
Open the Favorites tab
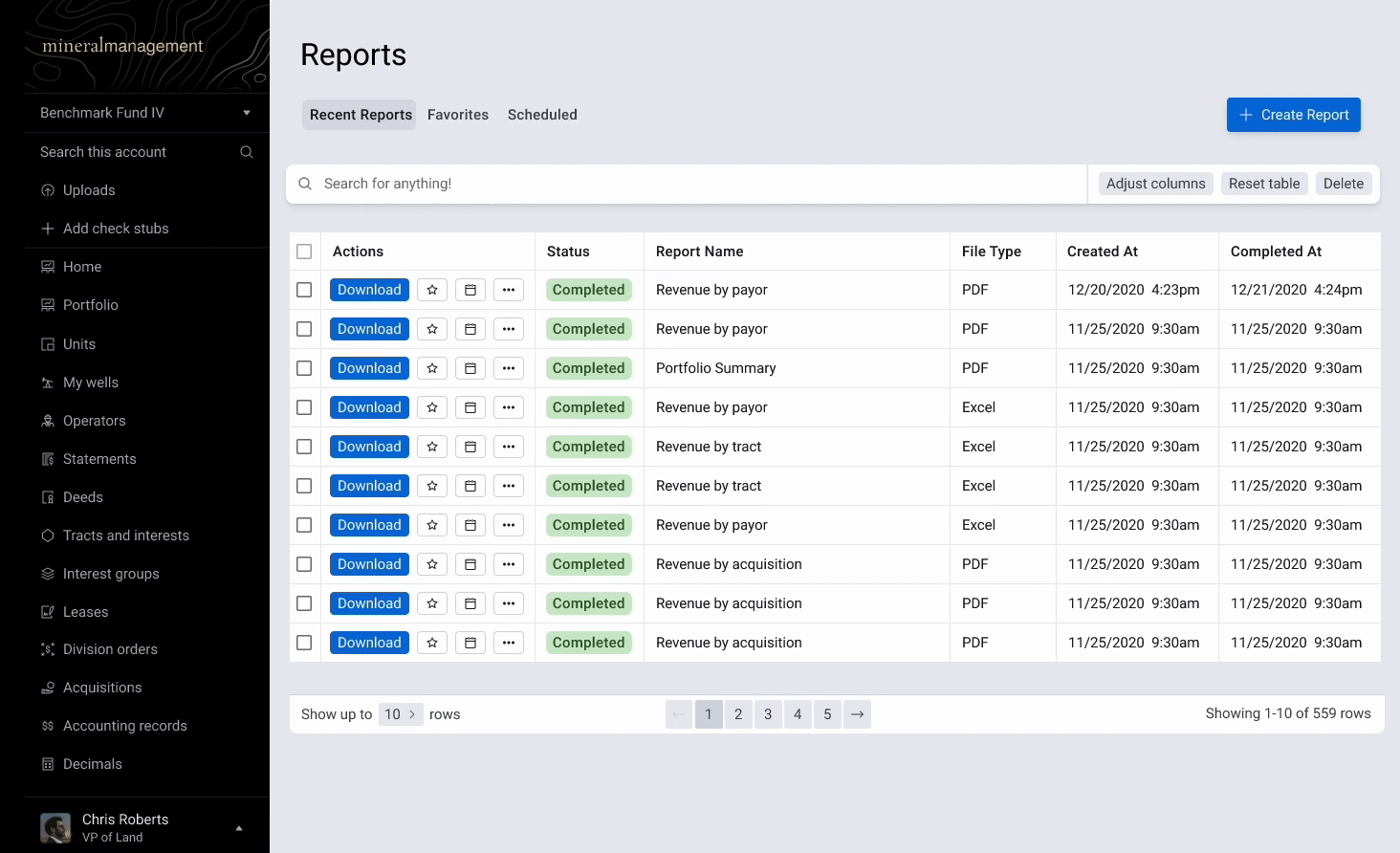[x=458, y=115]
